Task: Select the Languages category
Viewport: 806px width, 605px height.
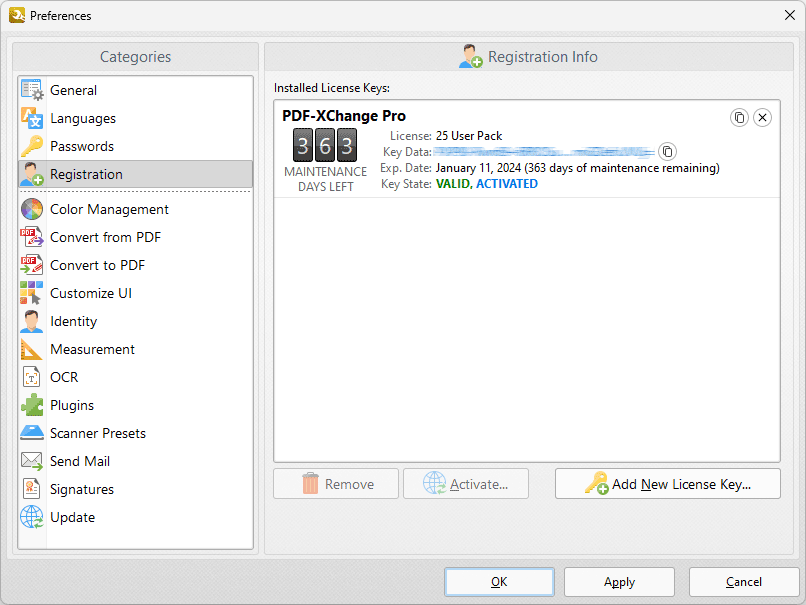Action: coord(136,118)
